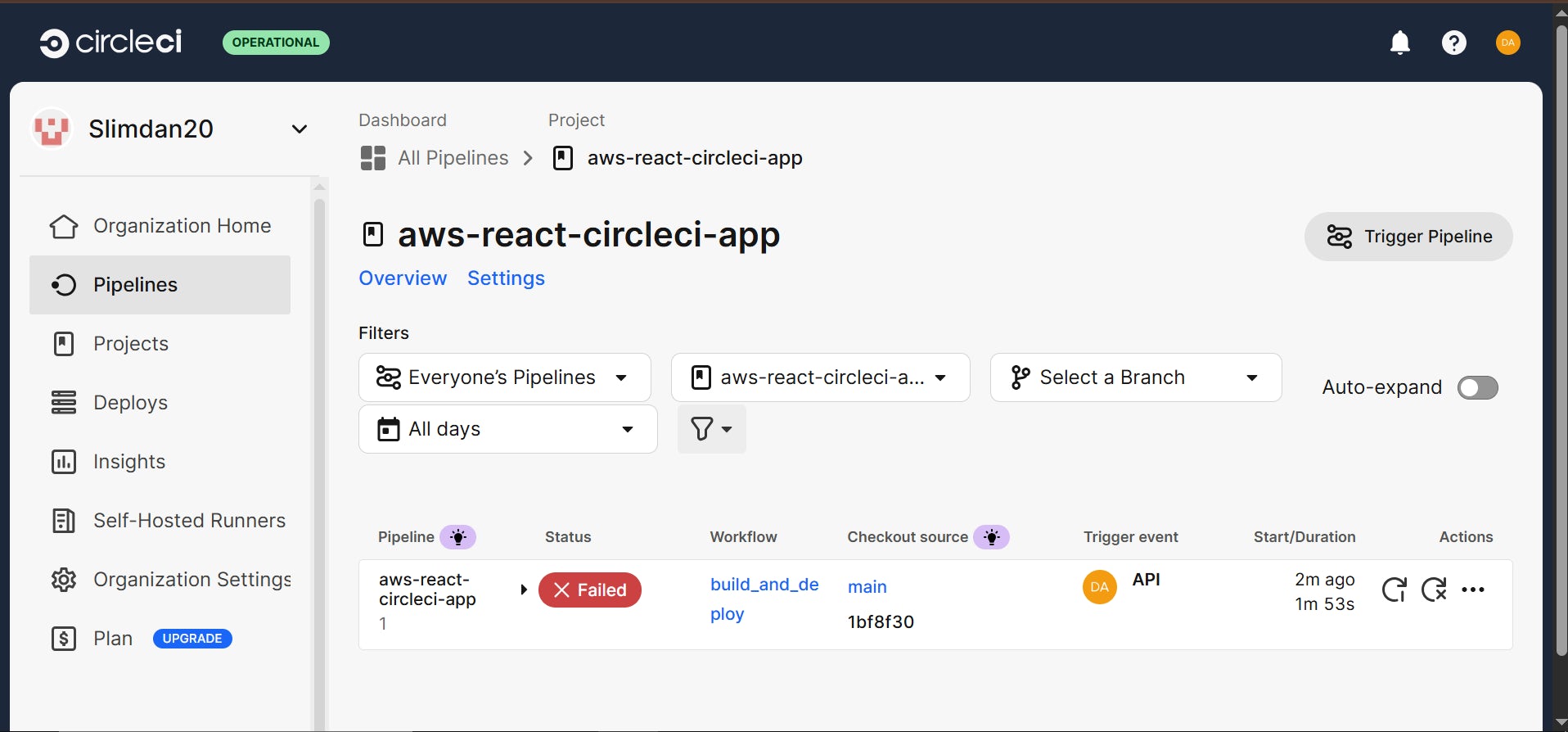Viewport: 1568px width, 732px height.
Task: Click the 1m 53s duration text
Action: (x=1324, y=604)
